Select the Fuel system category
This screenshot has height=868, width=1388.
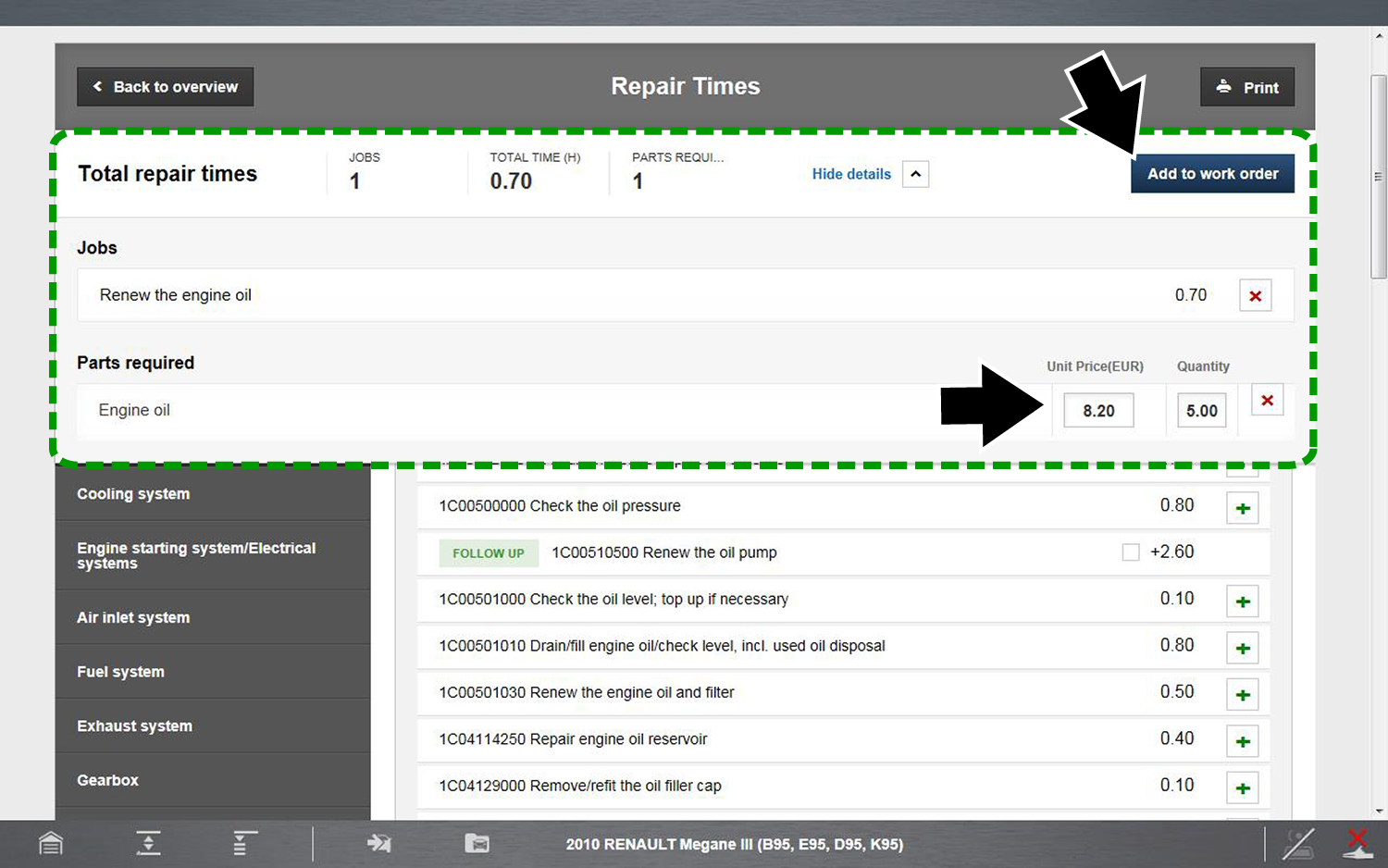coord(120,672)
